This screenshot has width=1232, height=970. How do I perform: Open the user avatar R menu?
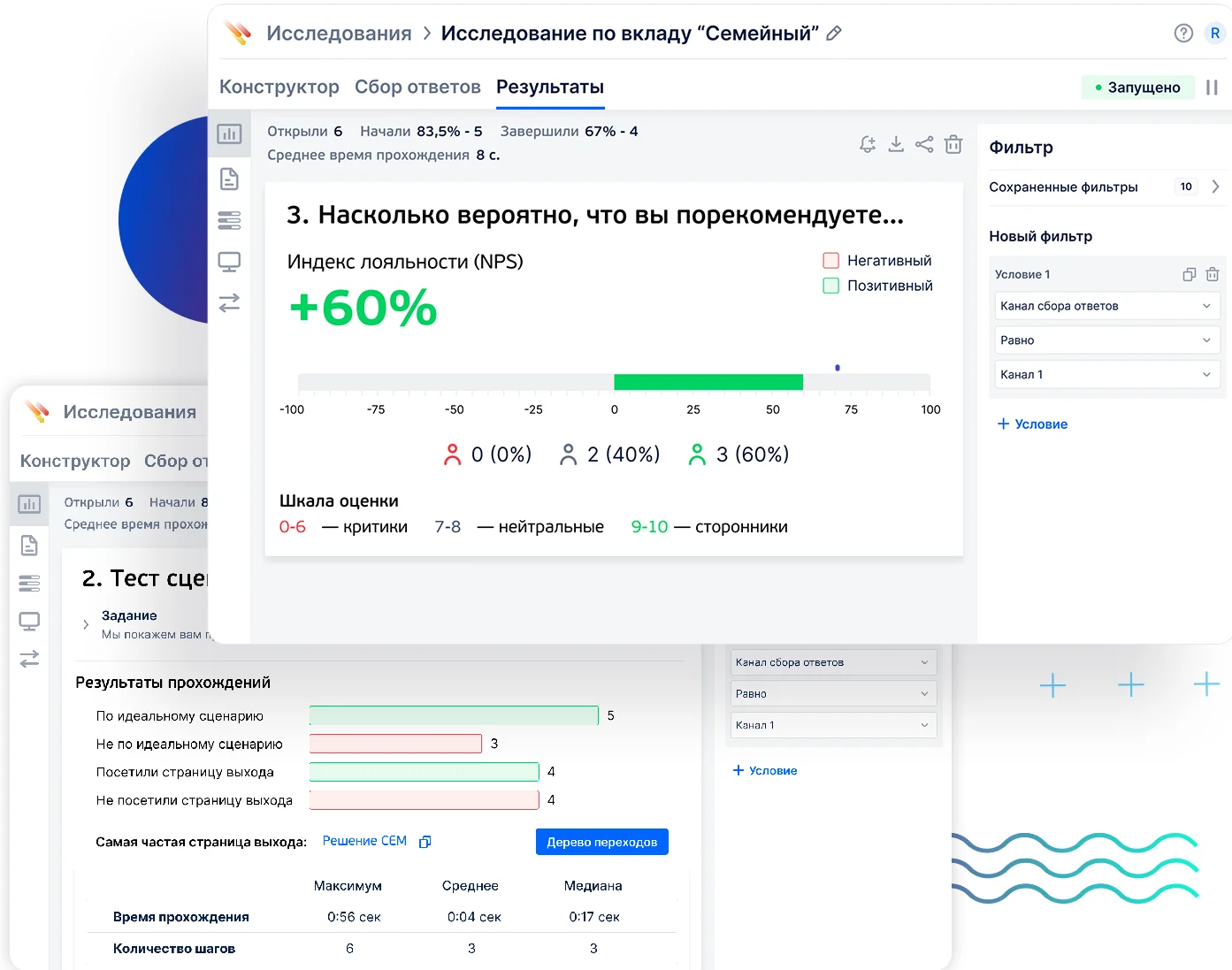pyautogui.click(x=1215, y=34)
